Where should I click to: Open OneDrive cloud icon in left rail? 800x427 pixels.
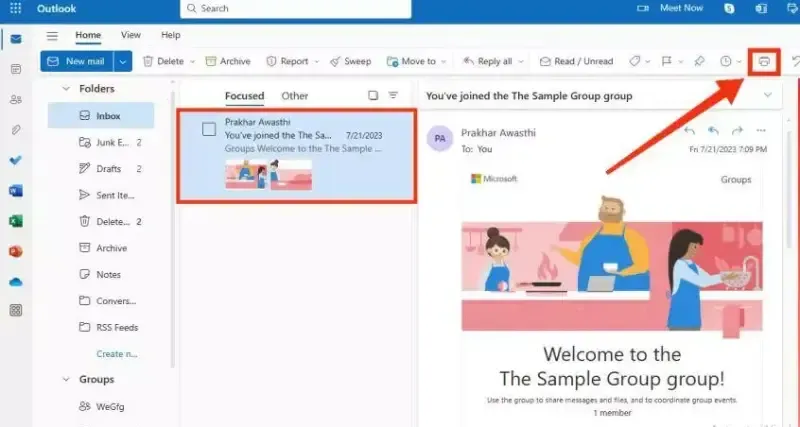click(x=16, y=282)
